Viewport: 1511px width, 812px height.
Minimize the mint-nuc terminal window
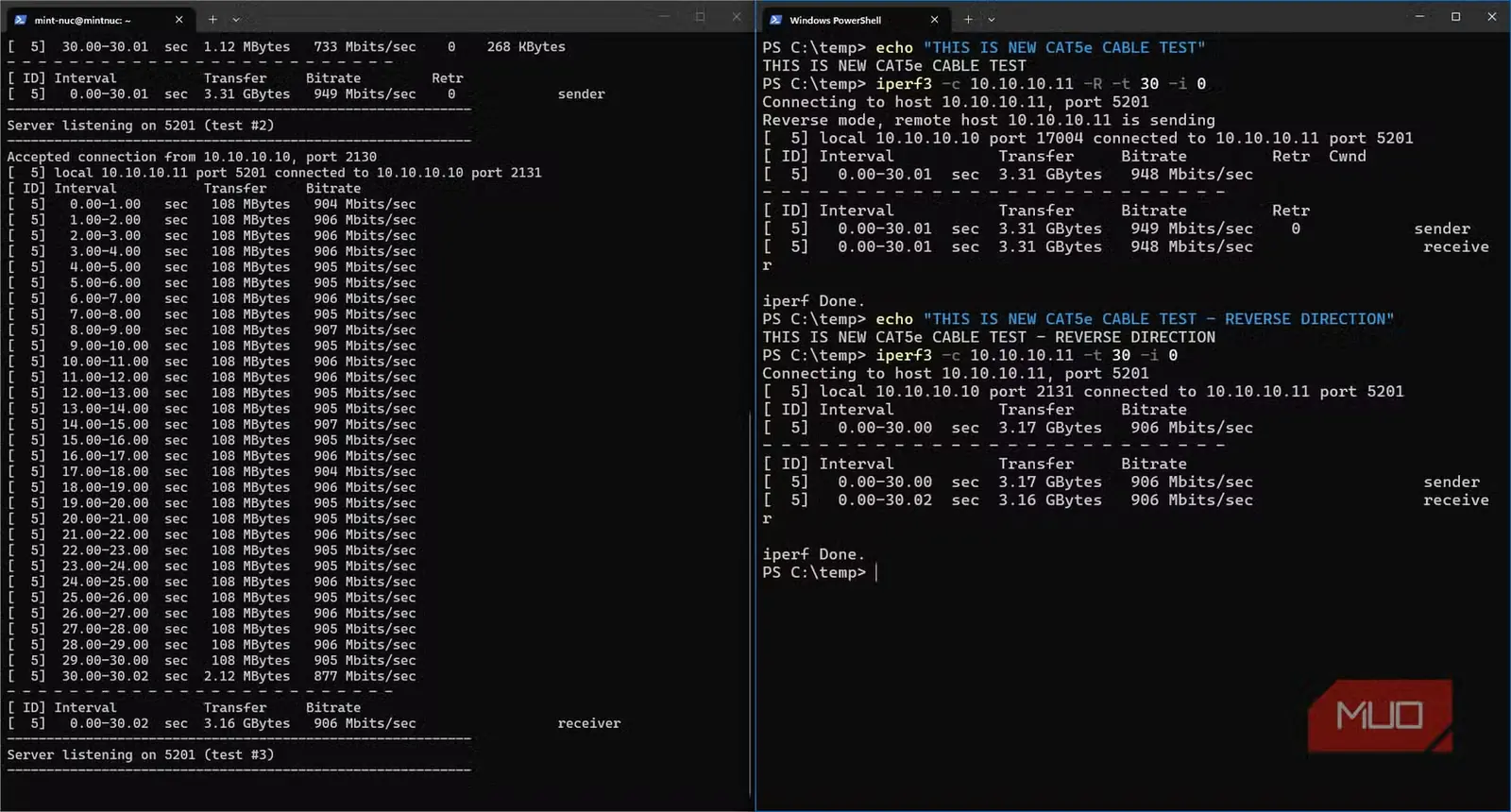664,16
